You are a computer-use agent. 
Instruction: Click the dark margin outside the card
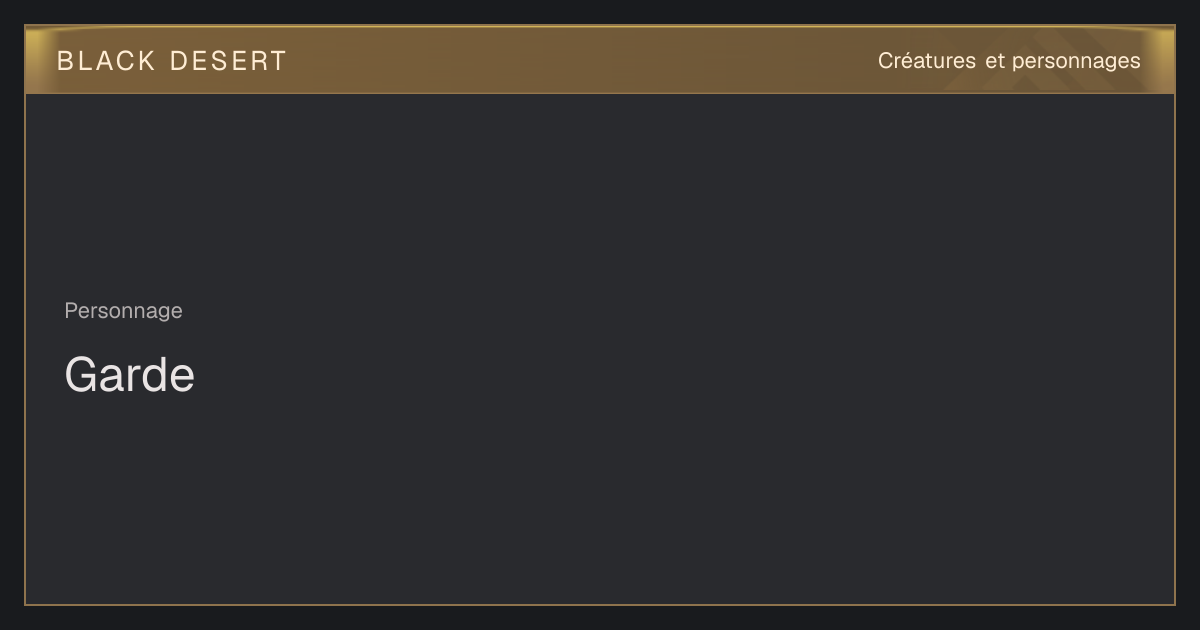point(600,618)
